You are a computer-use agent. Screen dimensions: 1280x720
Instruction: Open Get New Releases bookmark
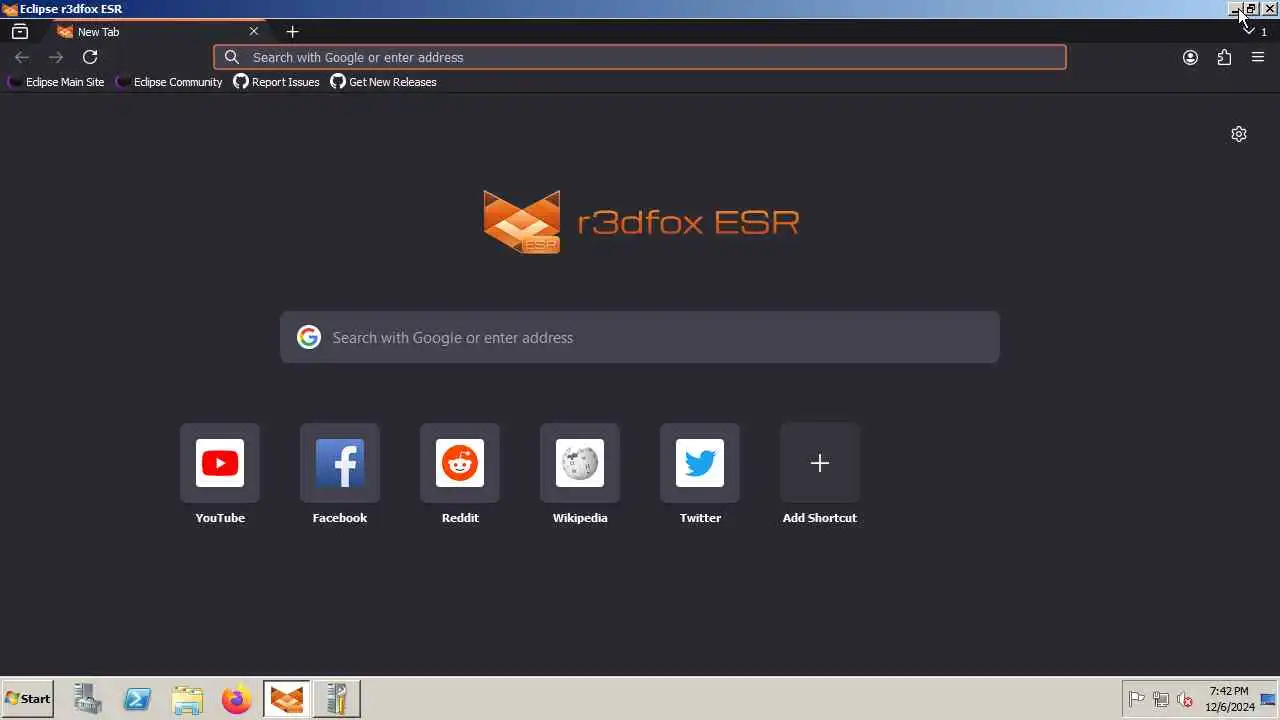(384, 82)
